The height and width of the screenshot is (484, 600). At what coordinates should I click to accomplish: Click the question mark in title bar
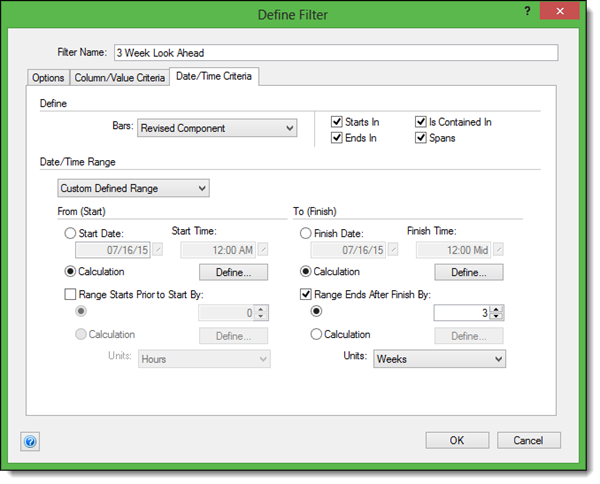point(527,10)
